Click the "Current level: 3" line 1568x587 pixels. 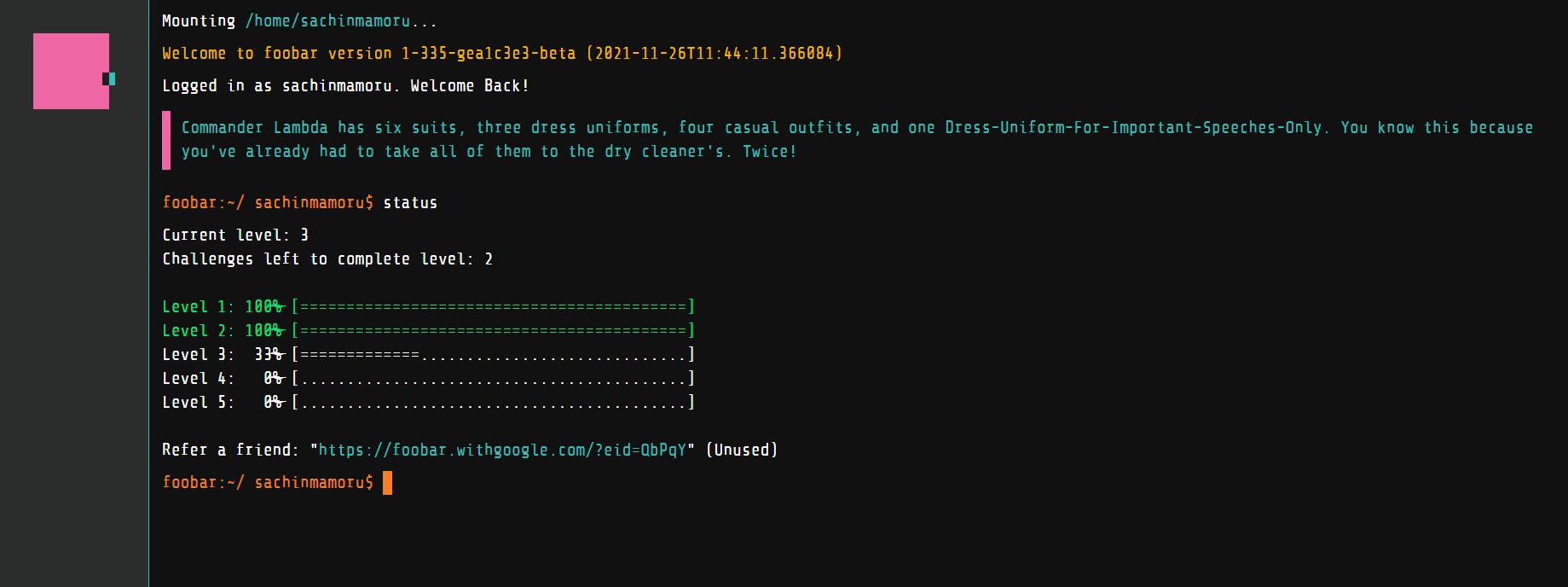point(235,235)
